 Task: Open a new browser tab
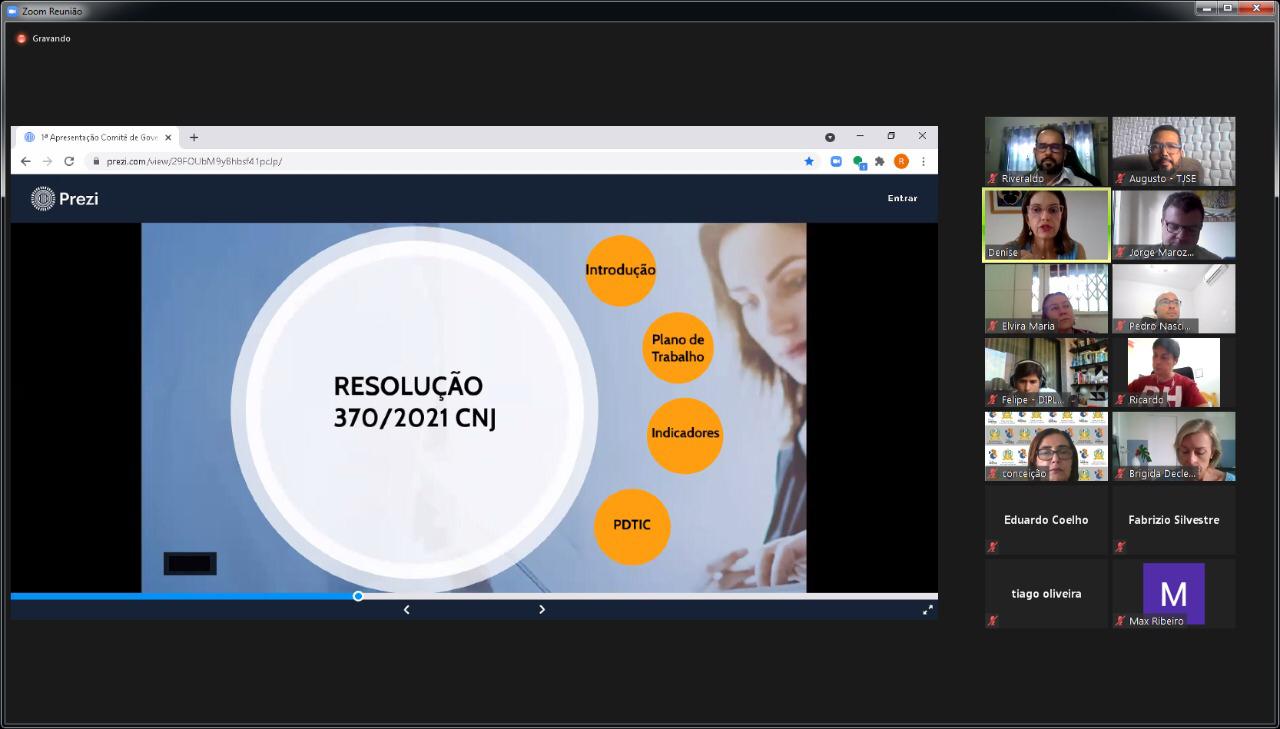click(194, 137)
